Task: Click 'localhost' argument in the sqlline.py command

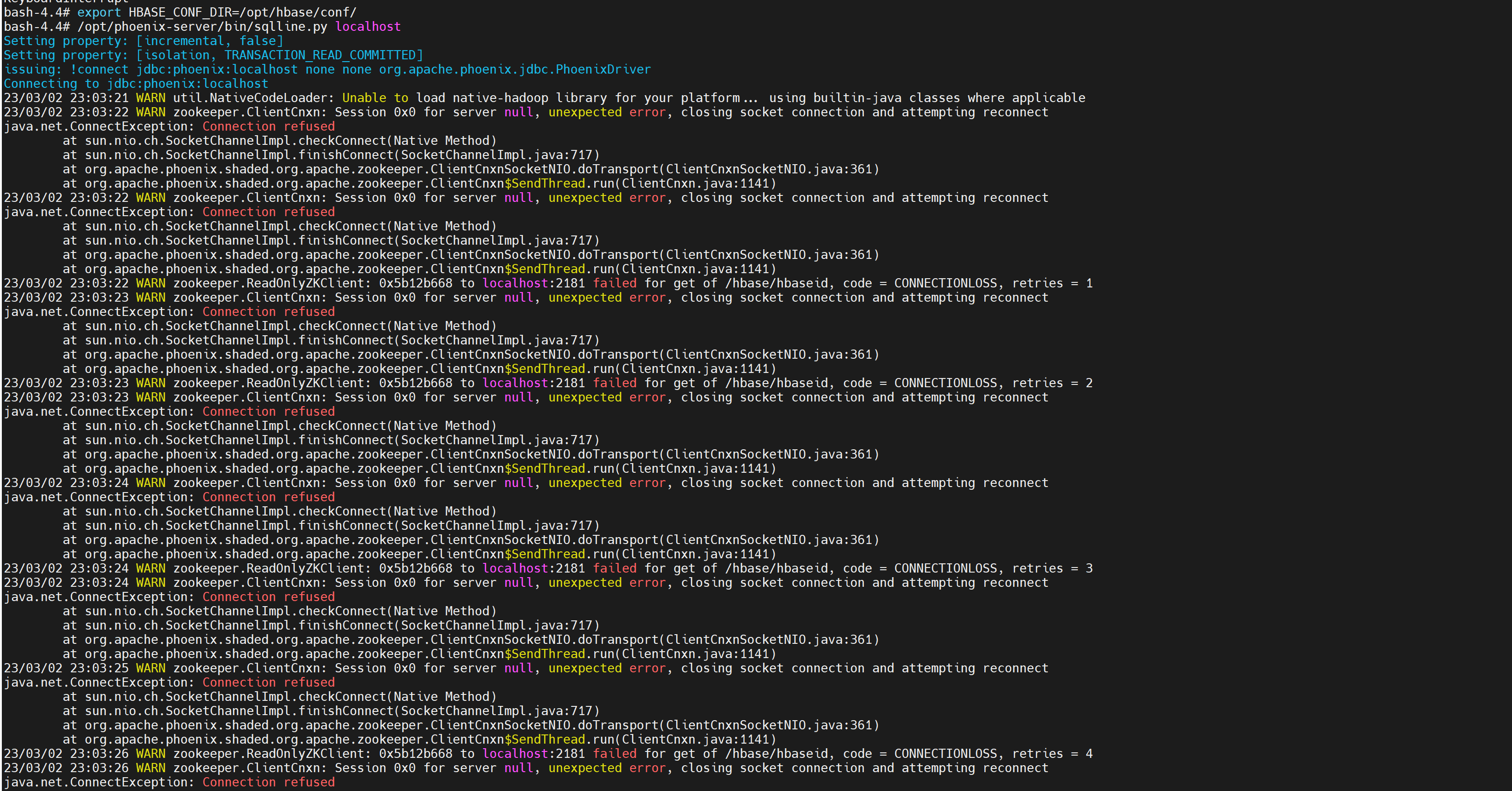Action: tap(368, 26)
